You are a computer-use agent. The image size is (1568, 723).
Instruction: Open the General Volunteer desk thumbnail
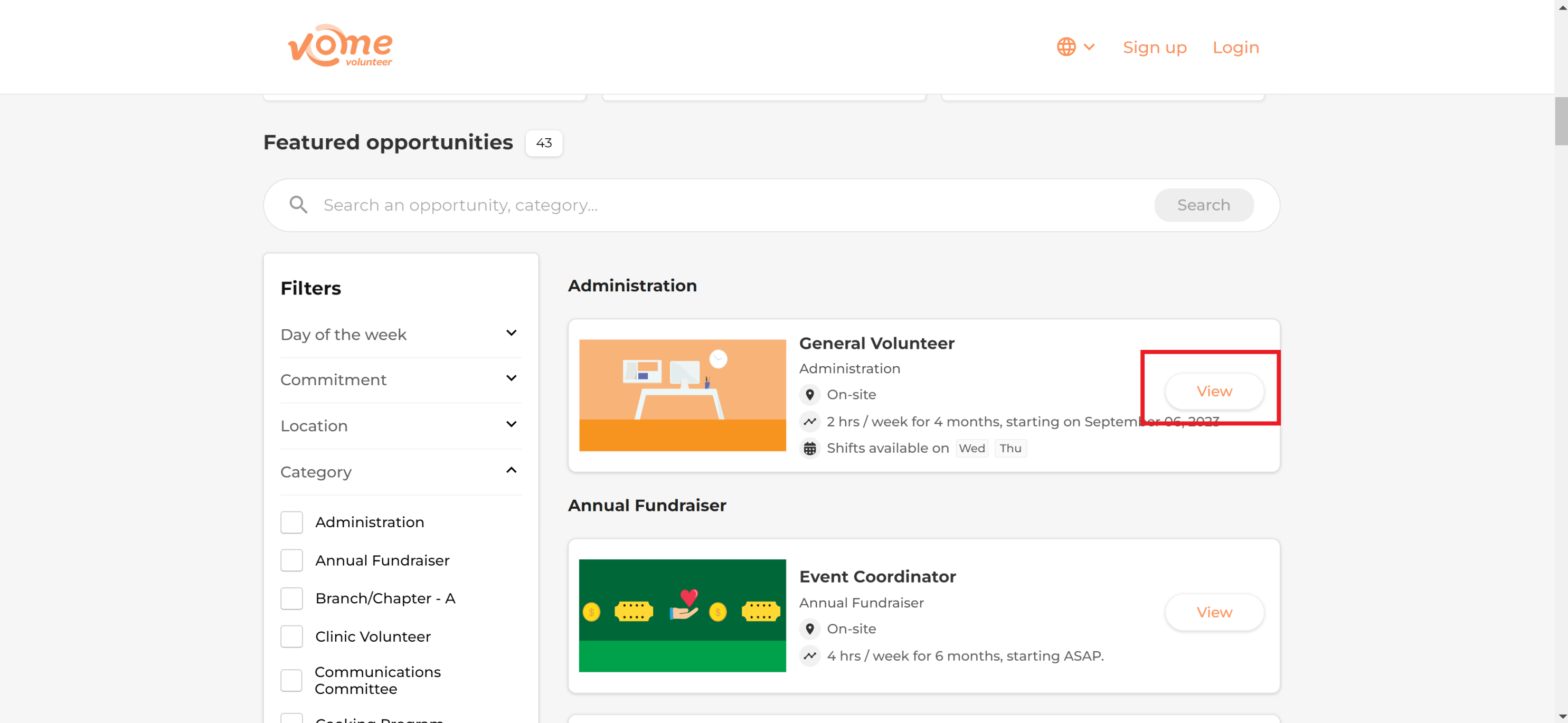tap(682, 395)
